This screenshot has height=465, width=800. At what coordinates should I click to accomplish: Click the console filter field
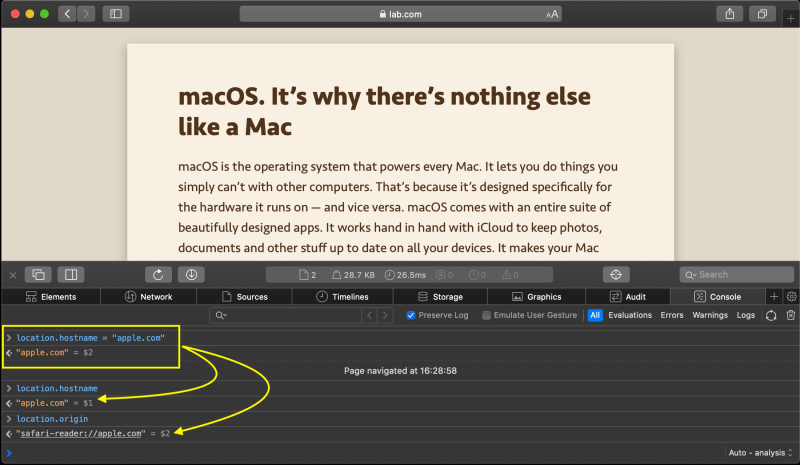pyautogui.click(x=286, y=315)
